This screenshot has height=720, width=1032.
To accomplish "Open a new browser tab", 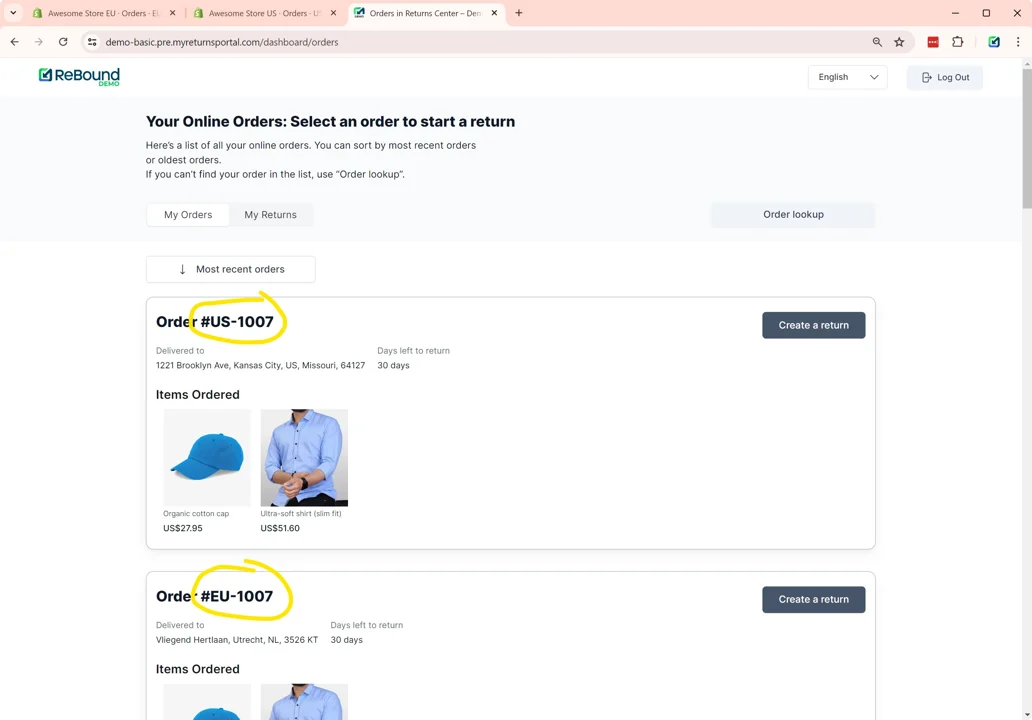I will pos(519,13).
